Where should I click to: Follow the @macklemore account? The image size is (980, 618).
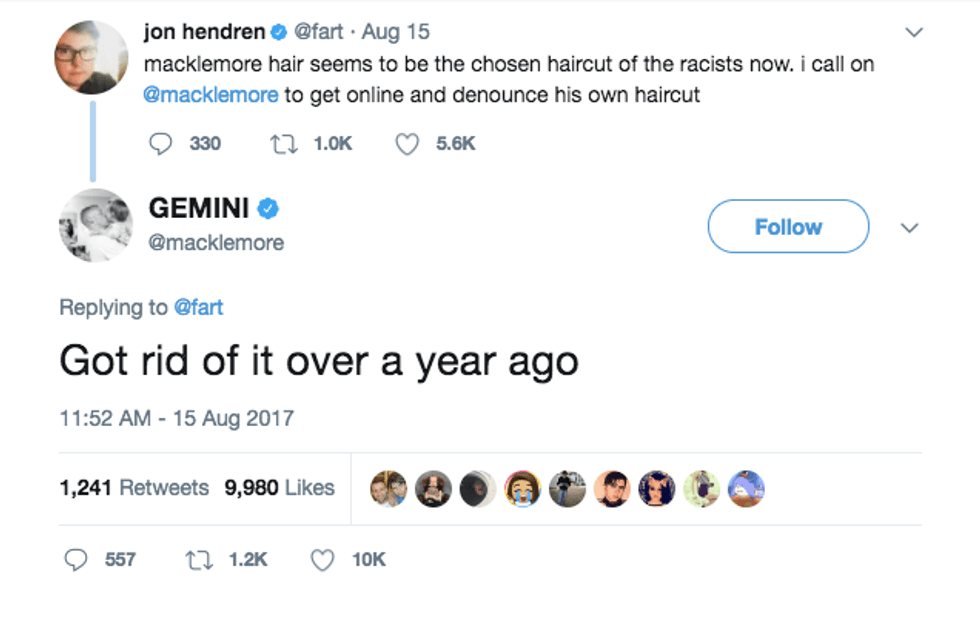click(x=788, y=227)
